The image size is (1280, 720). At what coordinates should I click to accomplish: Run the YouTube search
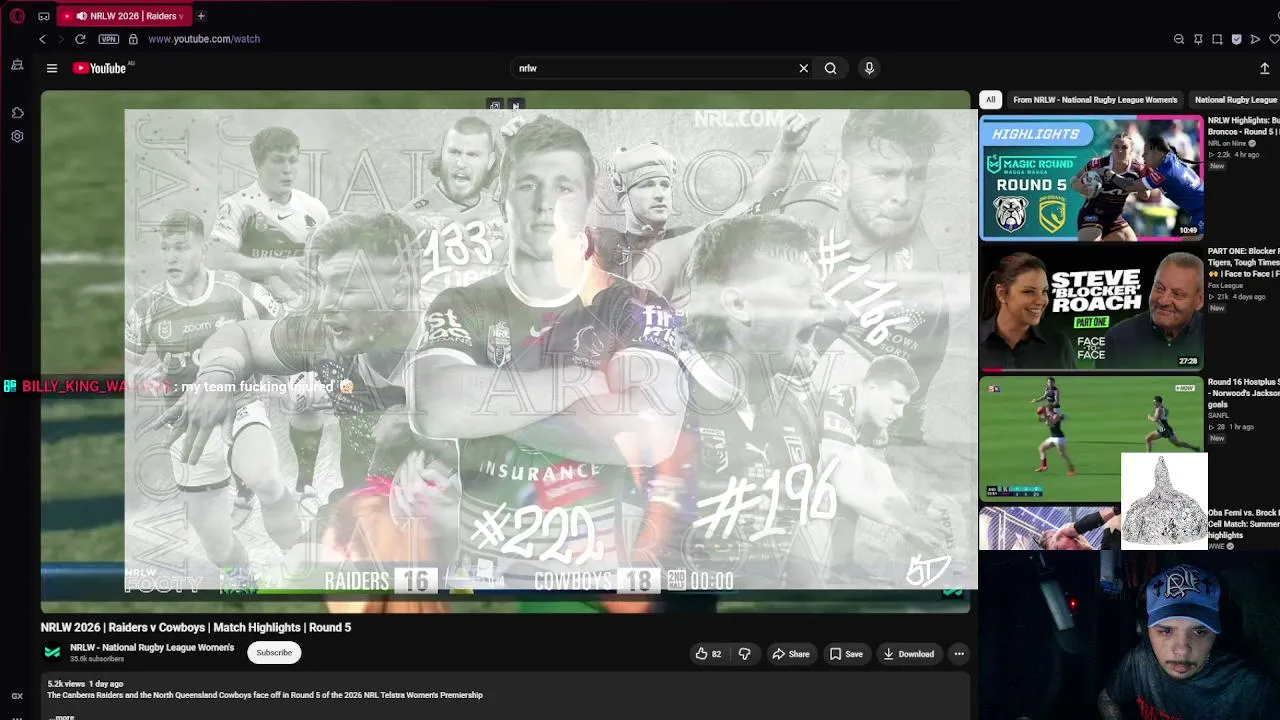click(x=830, y=68)
